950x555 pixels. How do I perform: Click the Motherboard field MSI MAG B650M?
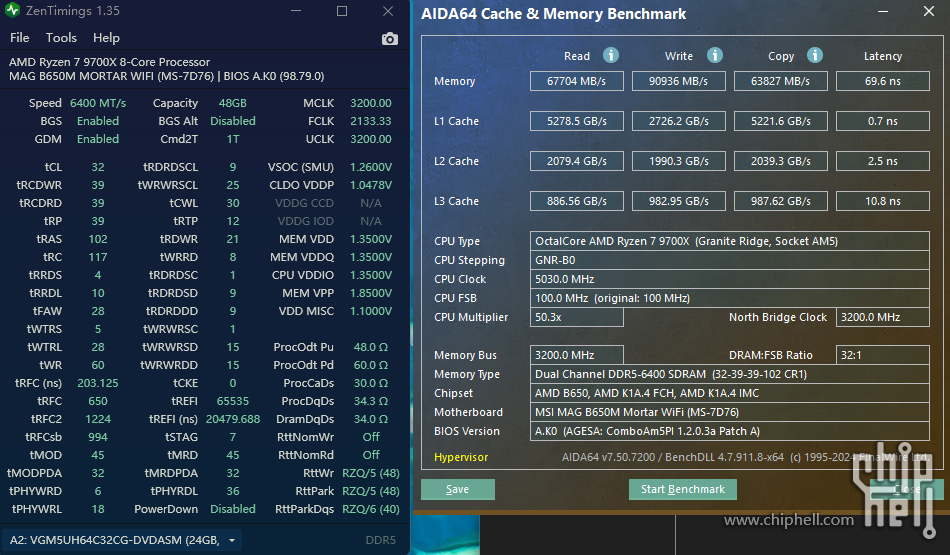coord(729,412)
